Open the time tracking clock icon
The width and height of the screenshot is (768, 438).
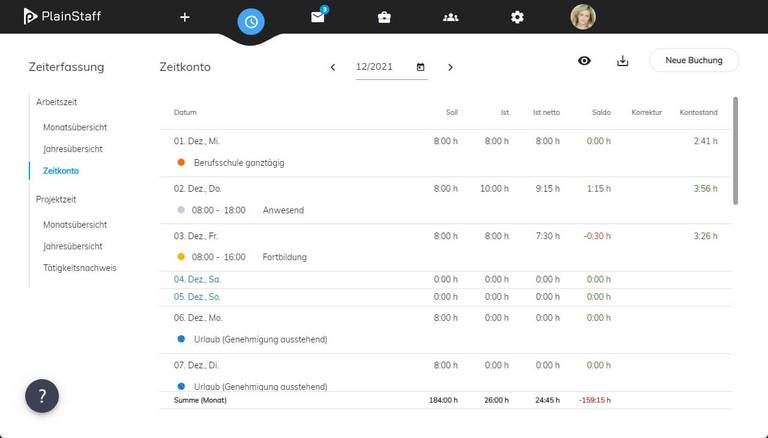[x=251, y=20]
